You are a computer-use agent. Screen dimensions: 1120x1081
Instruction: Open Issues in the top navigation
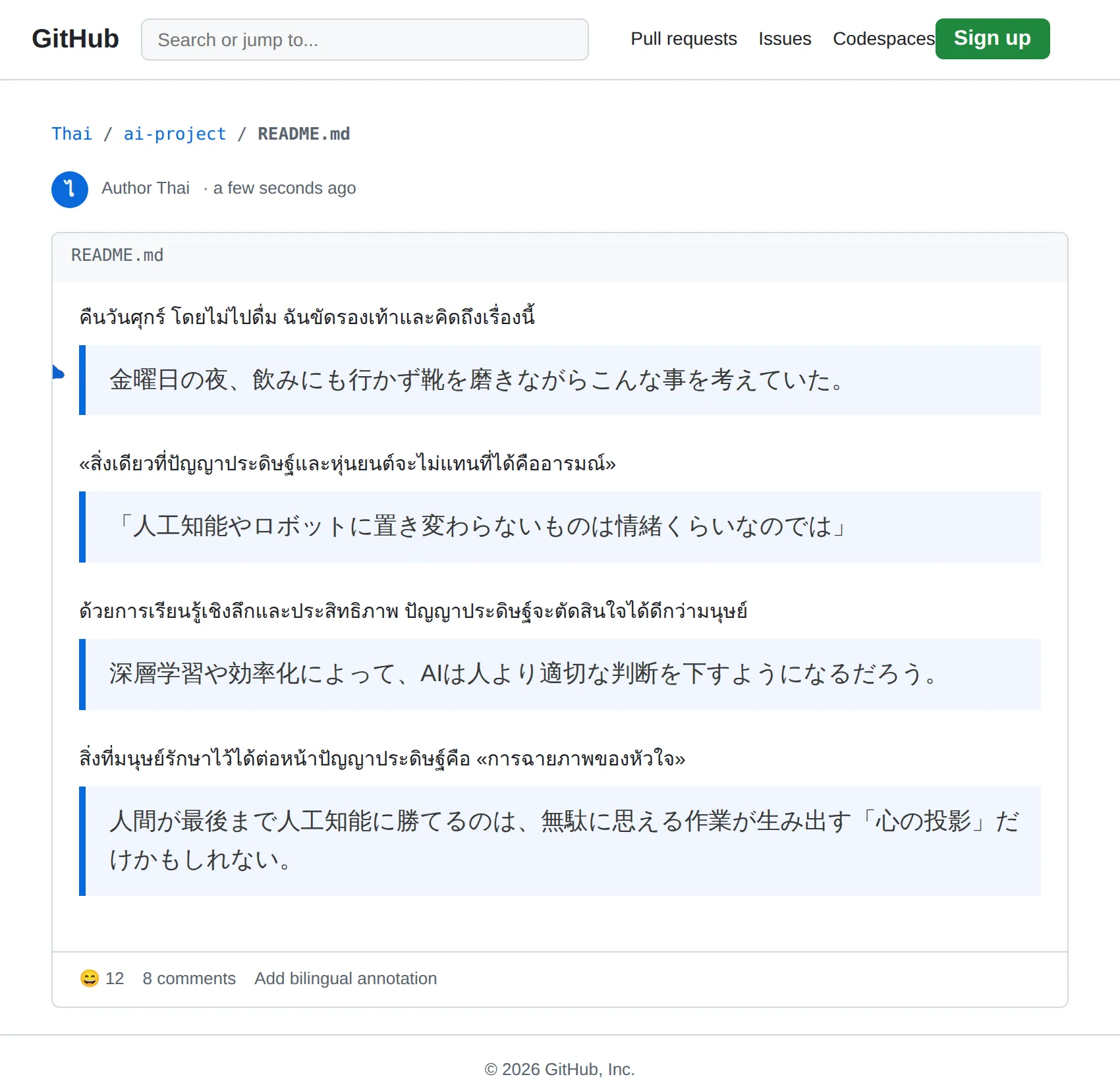pyautogui.click(x=785, y=39)
